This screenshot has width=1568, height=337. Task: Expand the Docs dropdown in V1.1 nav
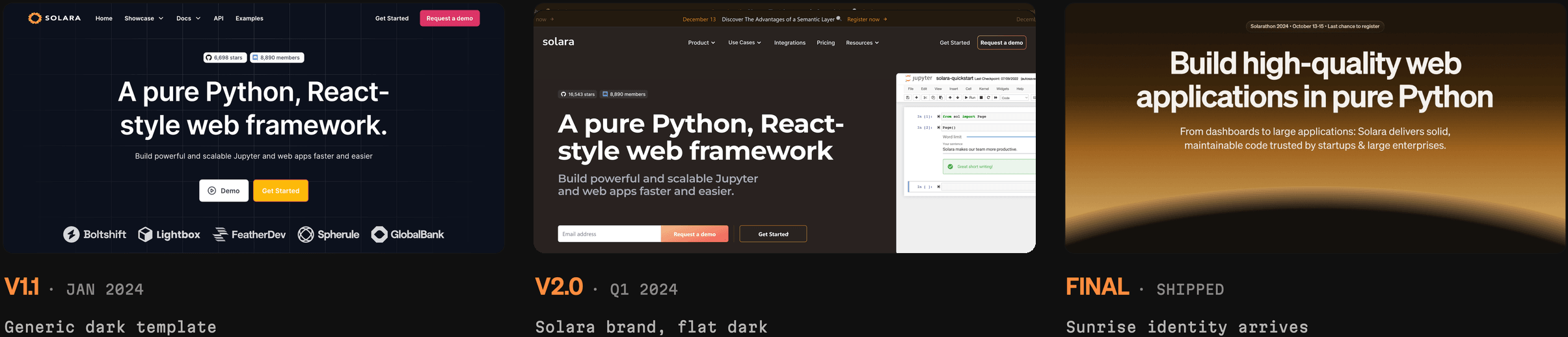click(188, 18)
